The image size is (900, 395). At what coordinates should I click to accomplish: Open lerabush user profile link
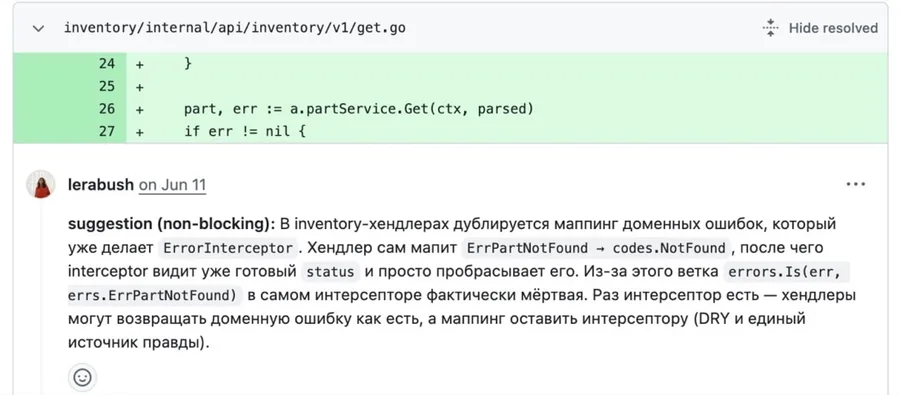pos(100,185)
